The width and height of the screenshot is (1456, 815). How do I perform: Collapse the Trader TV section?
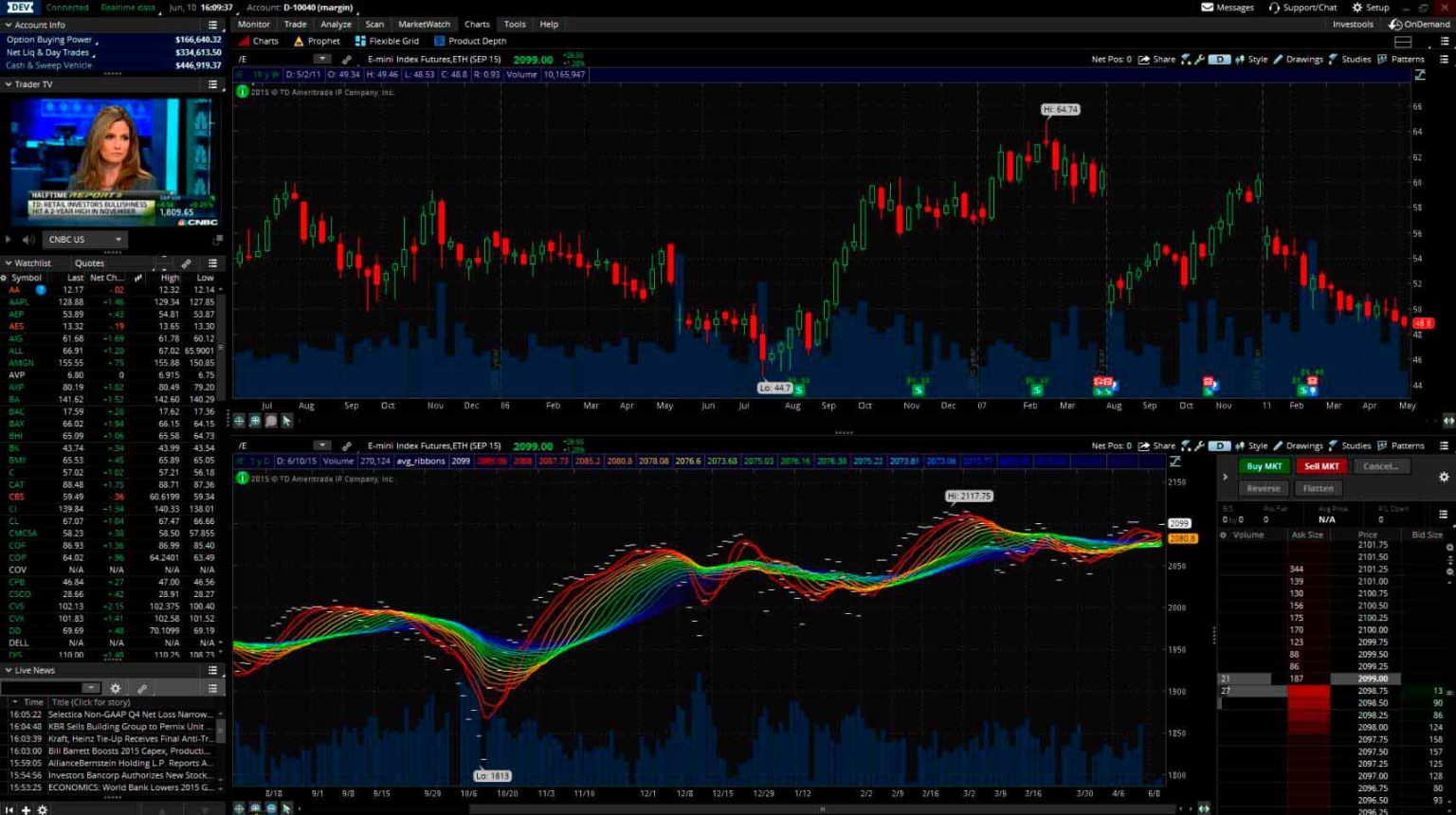[9, 84]
